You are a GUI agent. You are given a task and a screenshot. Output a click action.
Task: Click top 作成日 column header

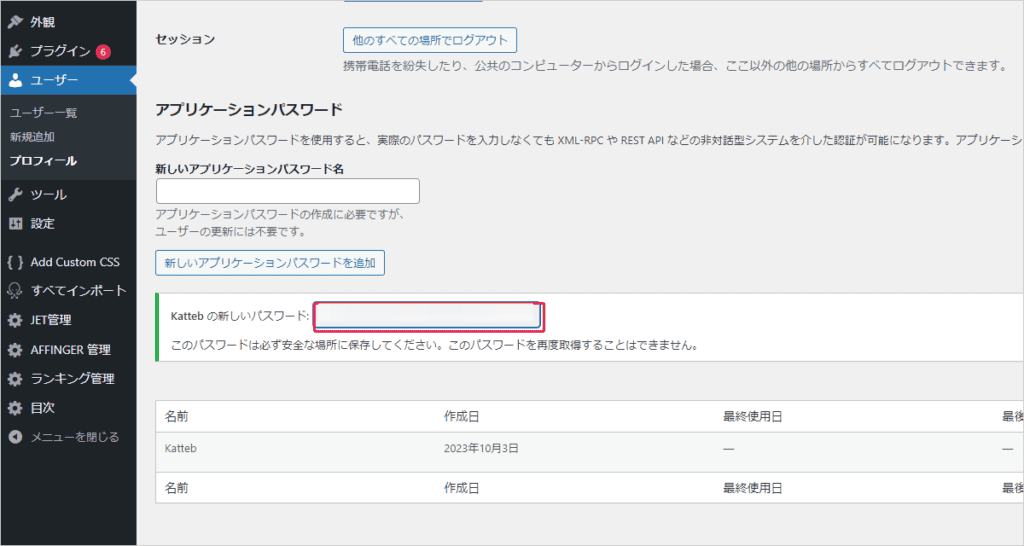tap(462, 417)
